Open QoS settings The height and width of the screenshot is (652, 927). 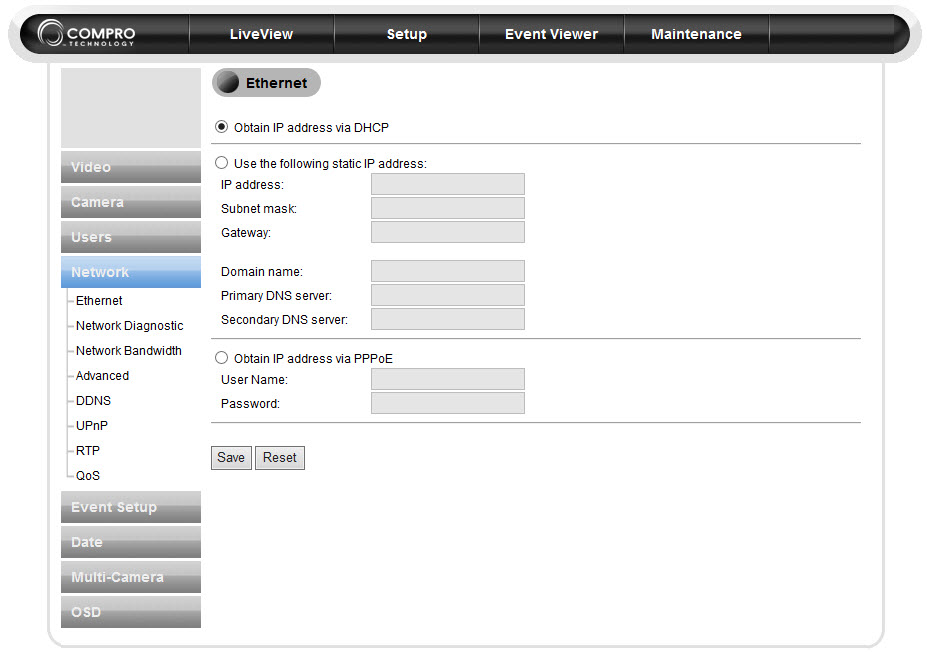click(x=87, y=475)
